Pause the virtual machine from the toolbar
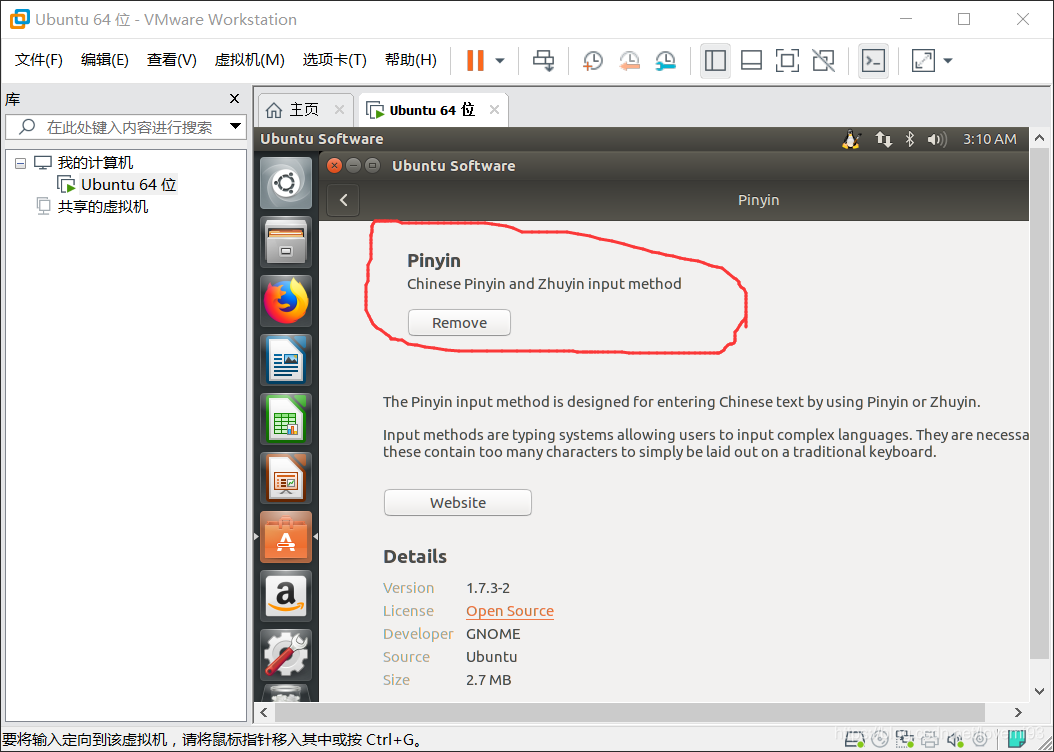The image size is (1054, 752). pos(475,60)
